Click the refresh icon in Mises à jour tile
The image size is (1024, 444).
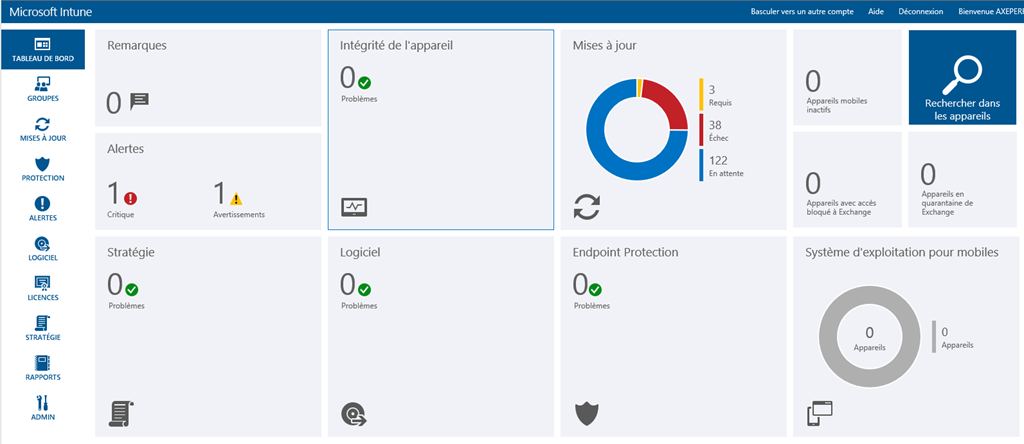[586, 207]
